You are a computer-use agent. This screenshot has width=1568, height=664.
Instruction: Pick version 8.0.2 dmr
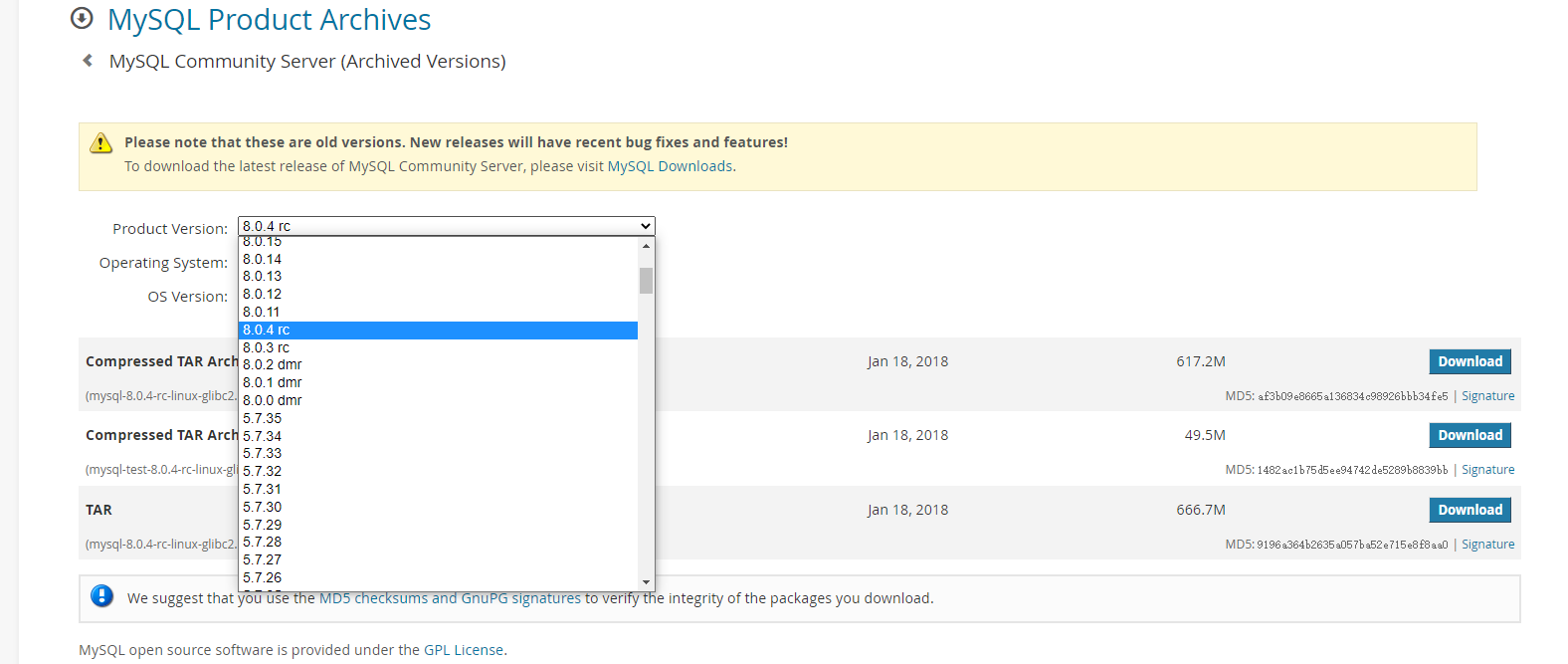tap(438, 365)
